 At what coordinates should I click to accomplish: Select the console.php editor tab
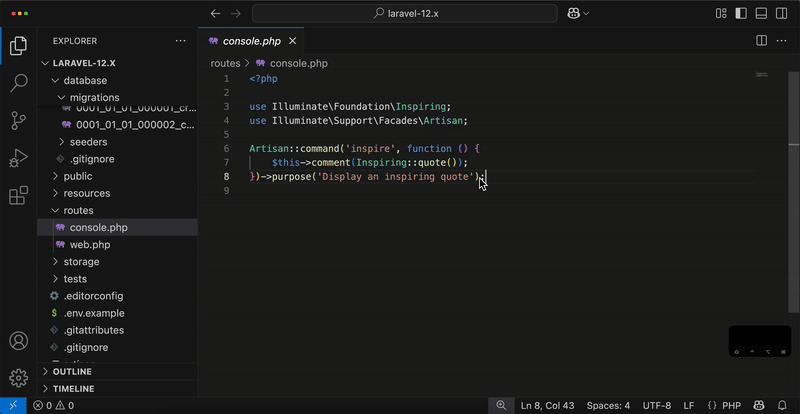[251, 41]
